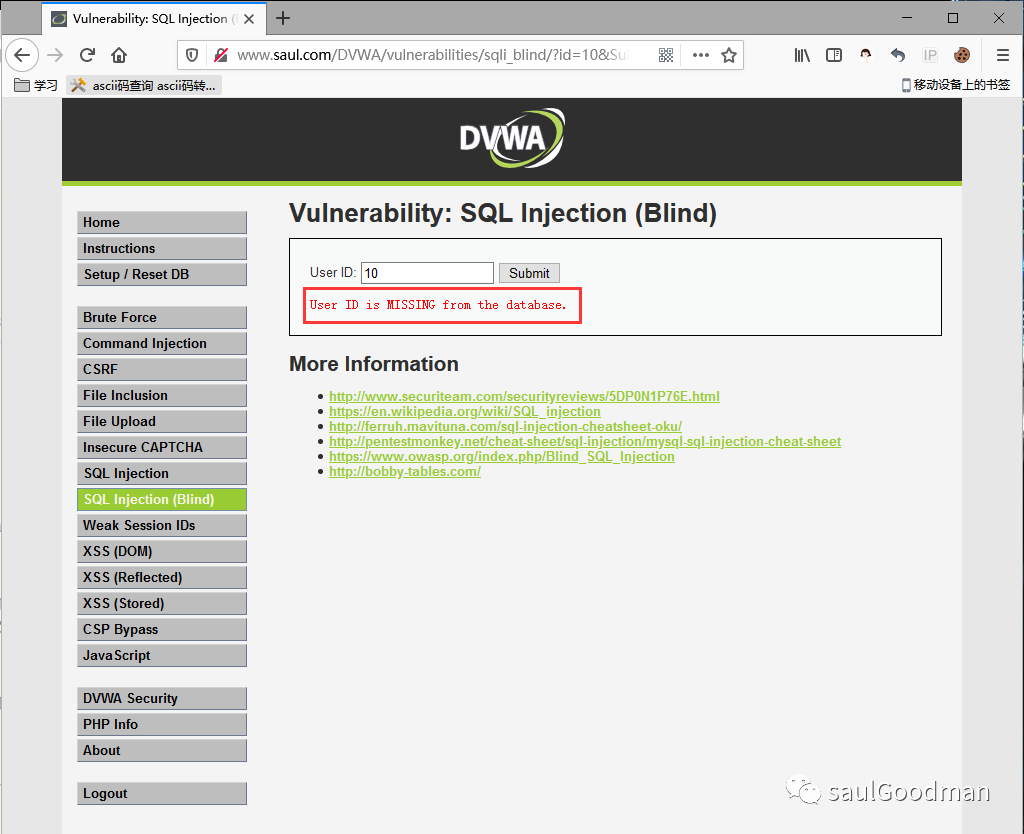Click the URL address bar
This screenshot has height=834, width=1024.
click(431, 56)
